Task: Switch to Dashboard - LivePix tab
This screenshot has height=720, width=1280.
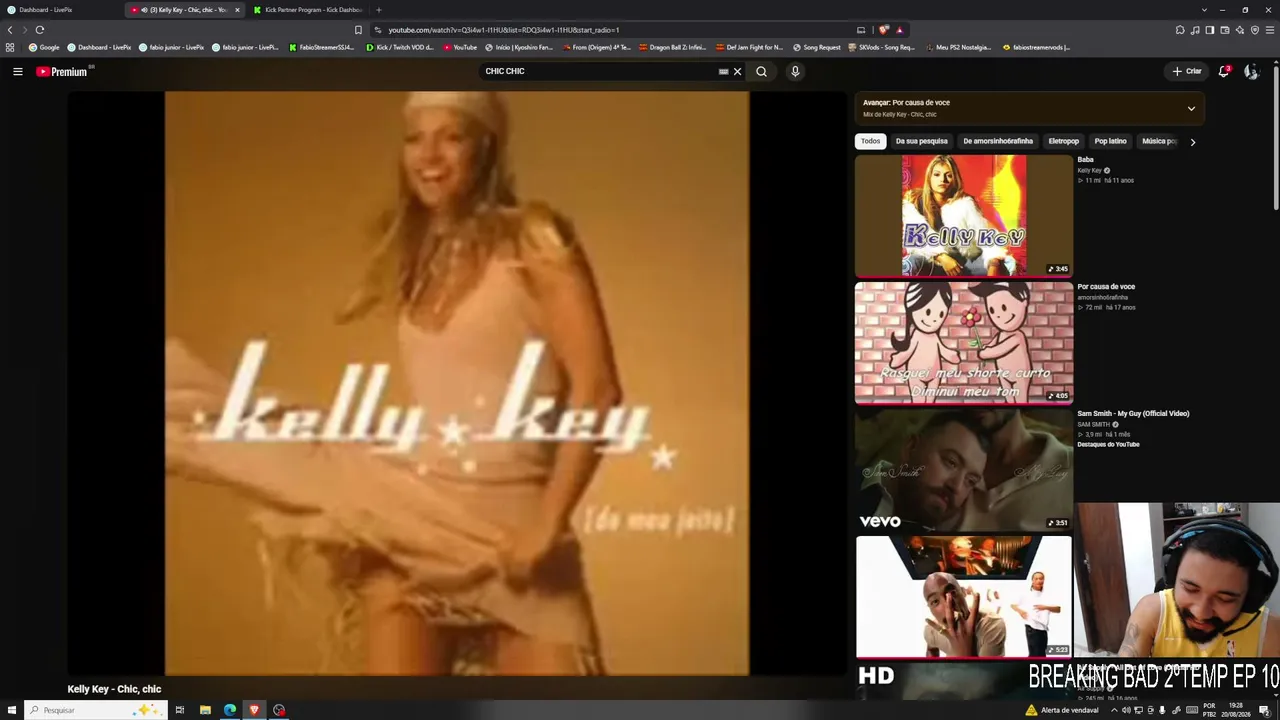Action: pyautogui.click(x=62, y=10)
